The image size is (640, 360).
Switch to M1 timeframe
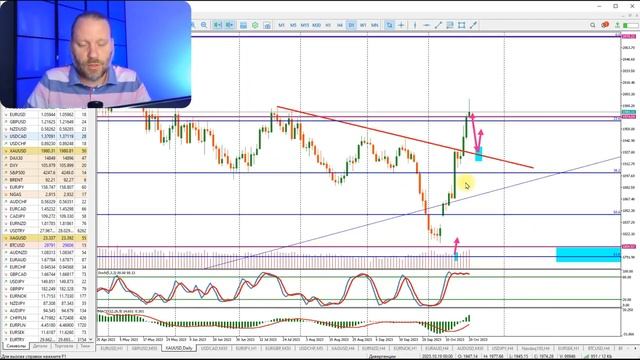pos(281,25)
